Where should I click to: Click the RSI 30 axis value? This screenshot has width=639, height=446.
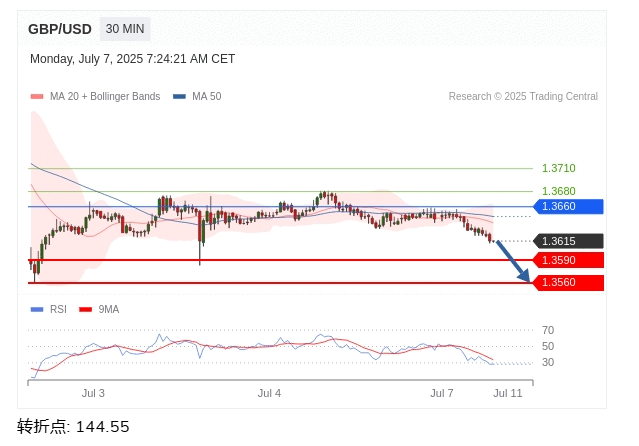click(548, 362)
